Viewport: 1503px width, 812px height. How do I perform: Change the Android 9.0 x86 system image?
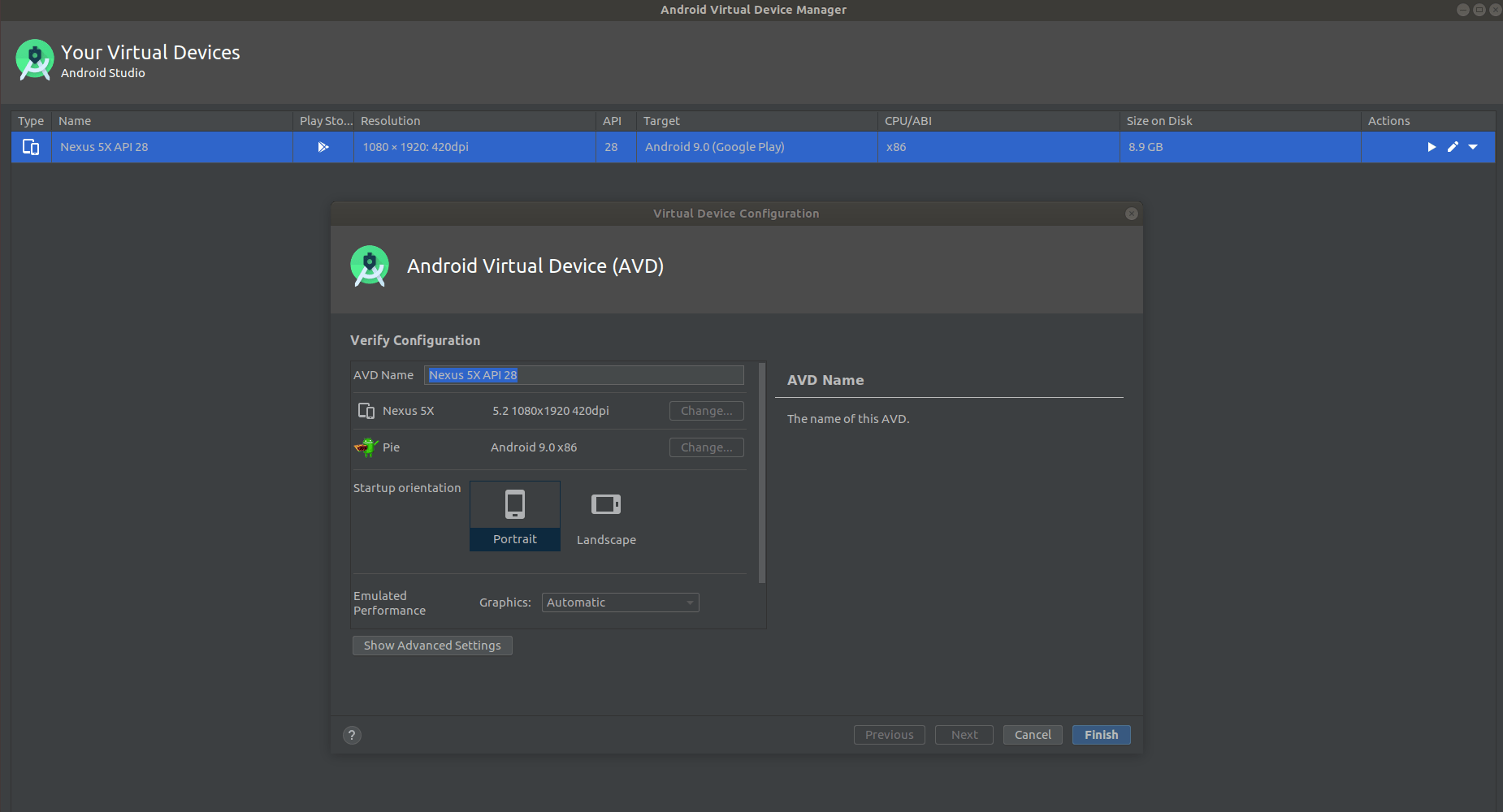(x=707, y=447)
